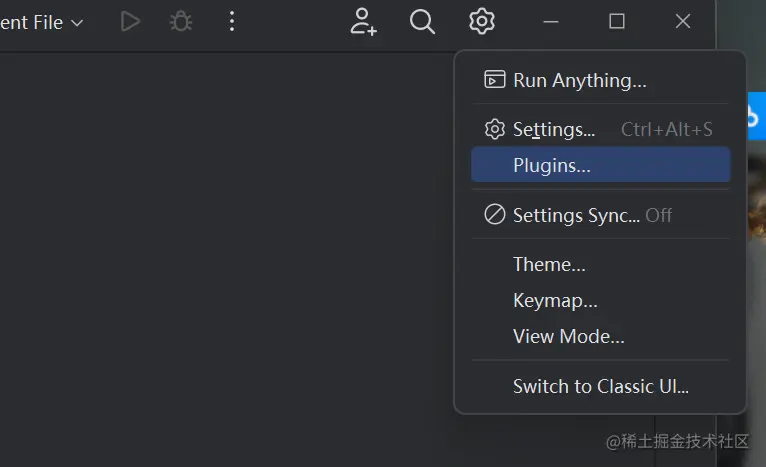Image resolution: width=766 pixels, height=467 pixels.
Task: Toggle Settings Sync Off status label
Action: click(x=659, y=215)
